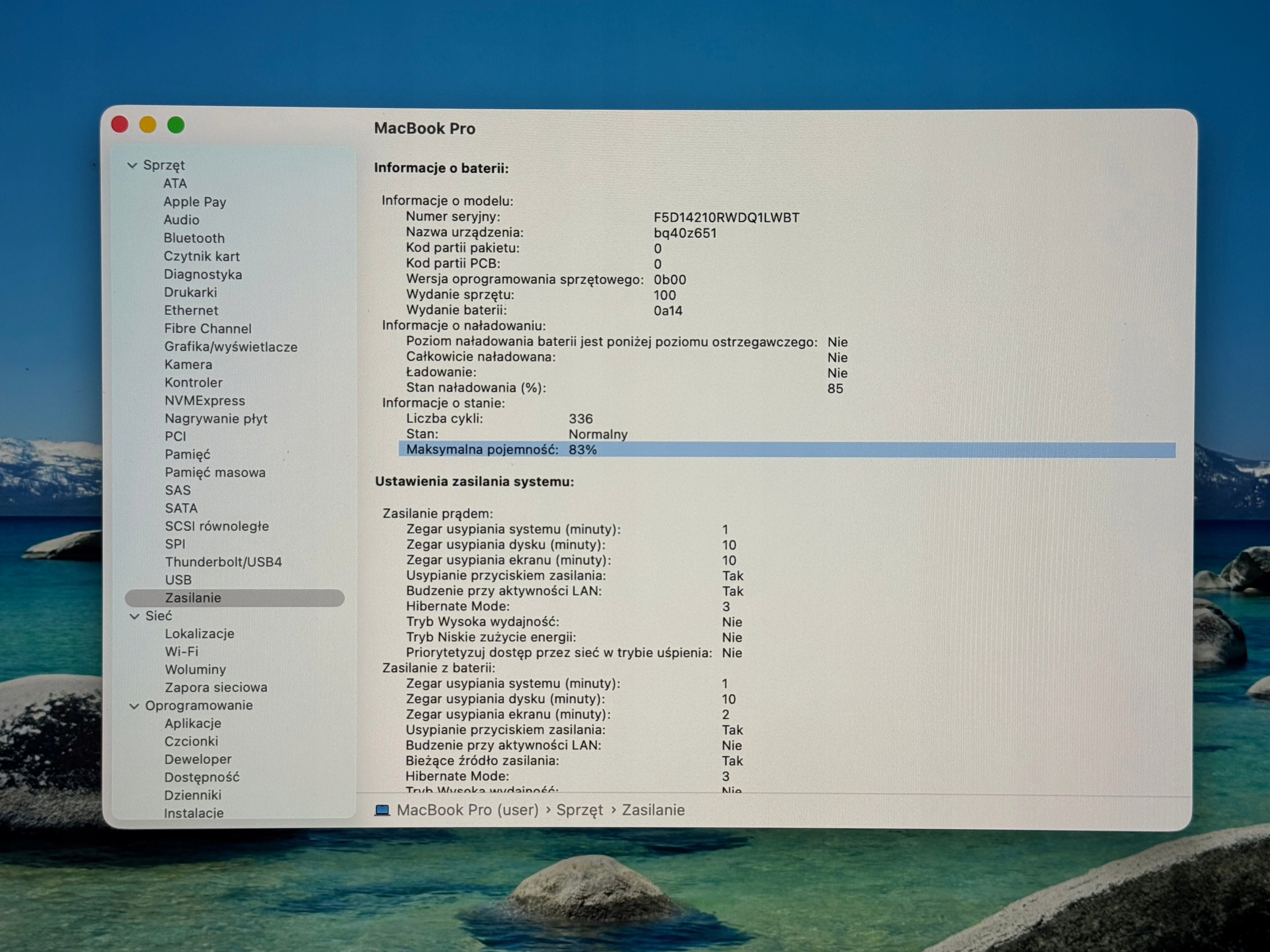Select Czcionki in the sidebar

(191, 741)
